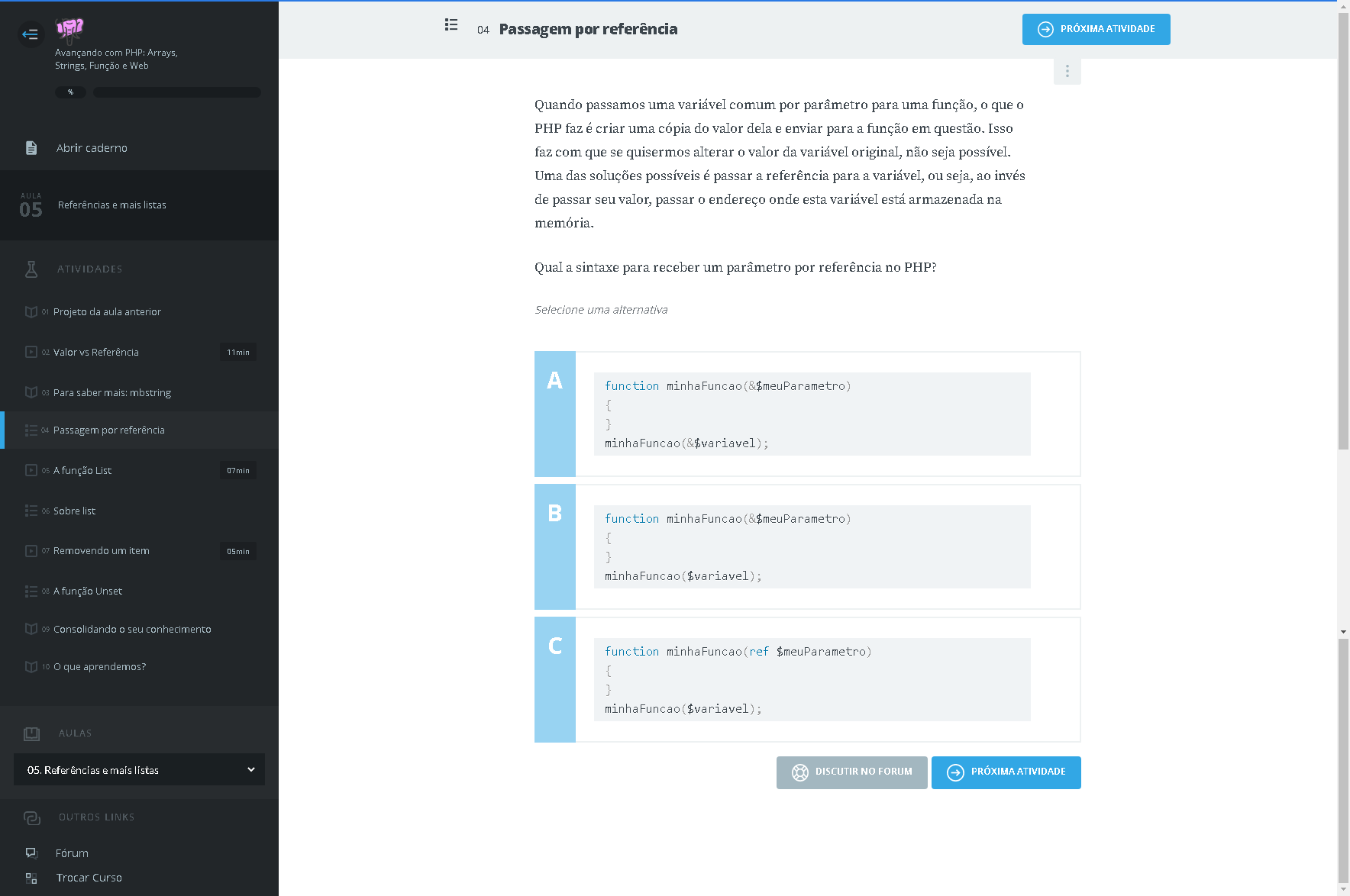Click the Fórum chat icon
Viewport: 1350px width, 896px height.
tap(31, 853)
